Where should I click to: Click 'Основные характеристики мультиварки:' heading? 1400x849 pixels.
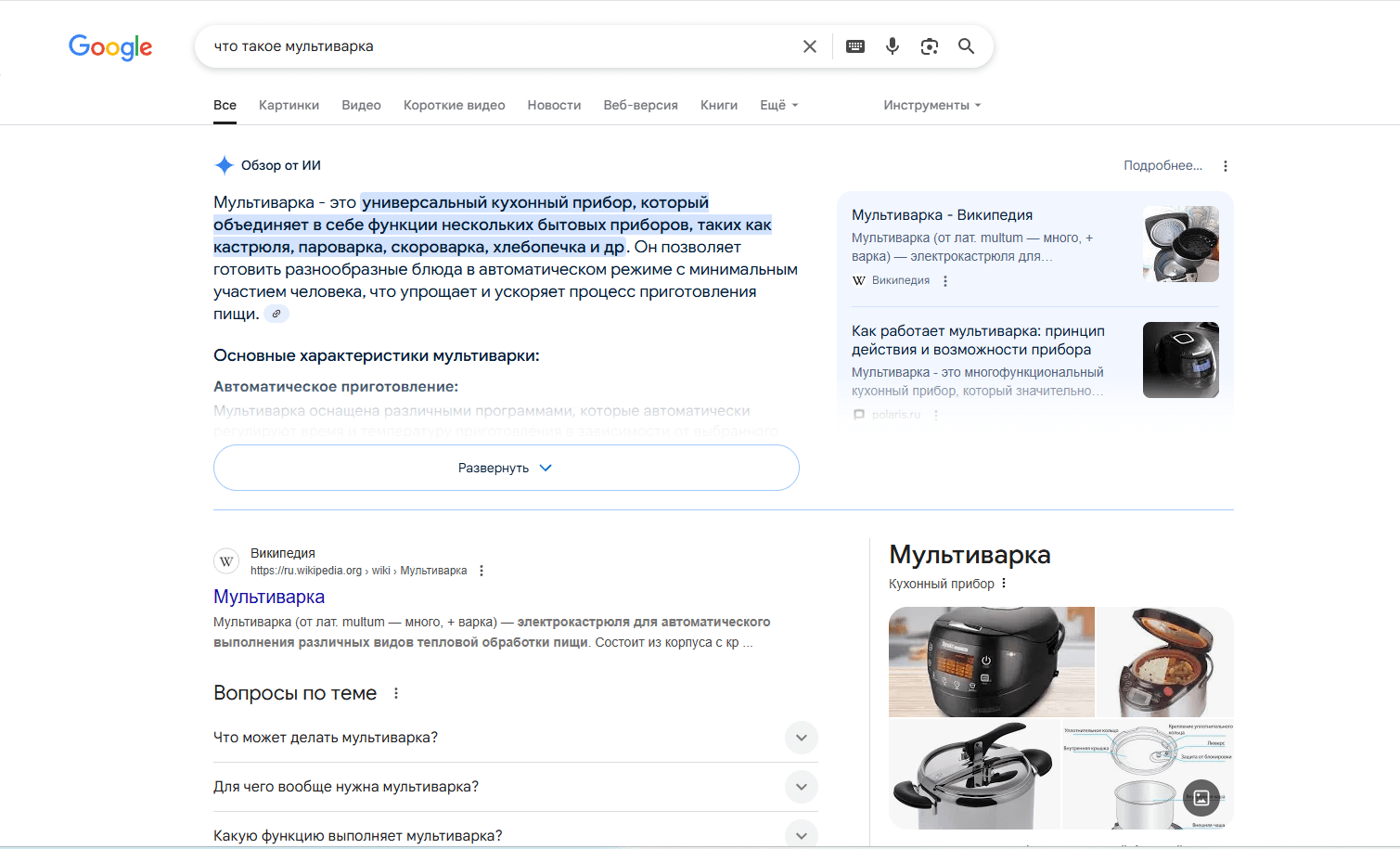tap(376, 355)
